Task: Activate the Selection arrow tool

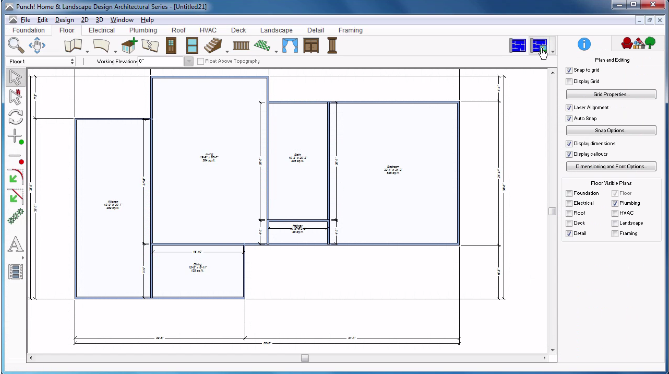Action: pyautogui.click(x=15, y=78)
